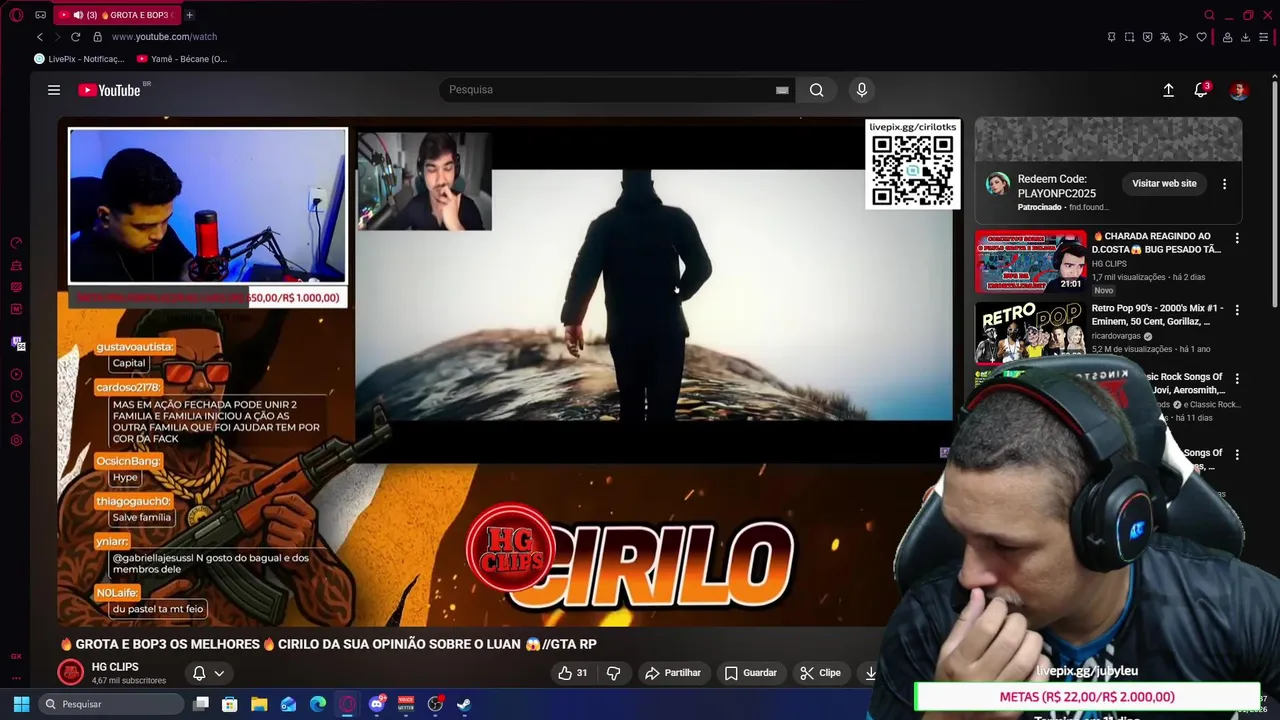Click the YouTube search magnifier button
The width and height of the screenshot is (1280, 720).
point(817,90)
